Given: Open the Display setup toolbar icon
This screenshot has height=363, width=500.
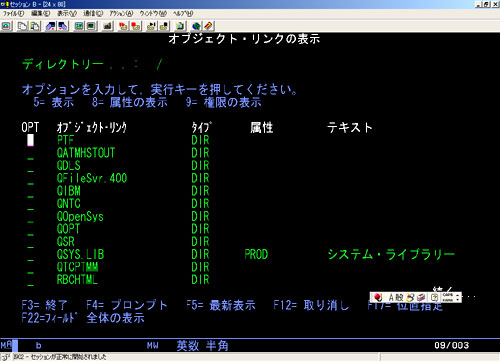Looking at the screenshot, I should click(79, 26).
